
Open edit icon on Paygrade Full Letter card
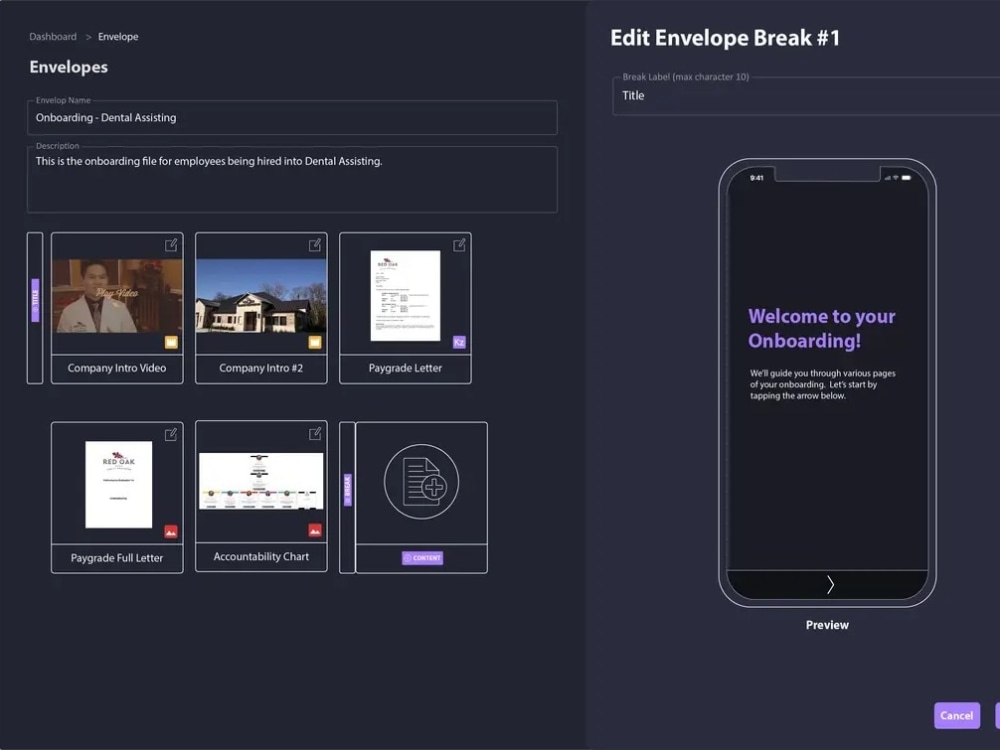[x=171, y=434]
